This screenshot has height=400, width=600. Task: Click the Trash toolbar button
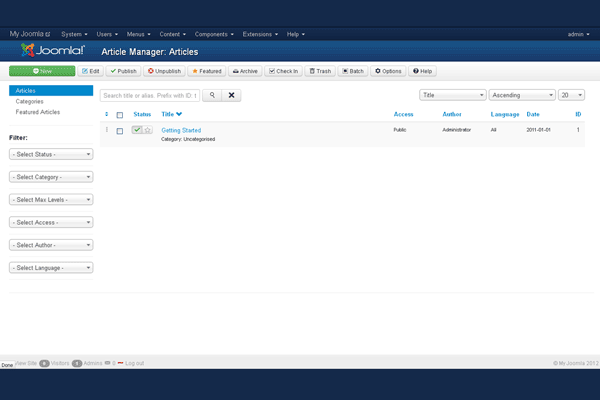click(320, 71)
